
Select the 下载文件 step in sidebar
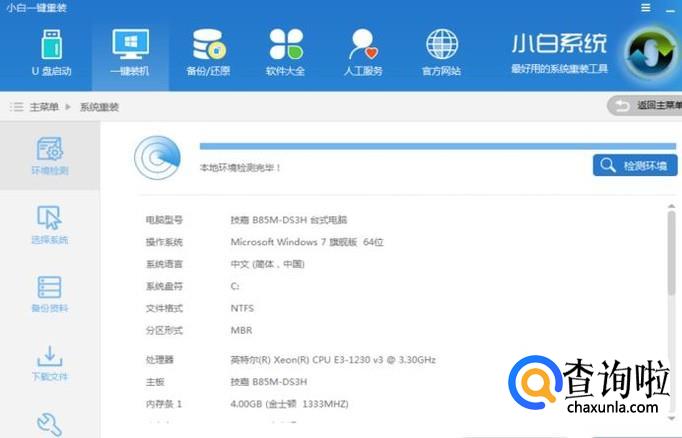50,363
